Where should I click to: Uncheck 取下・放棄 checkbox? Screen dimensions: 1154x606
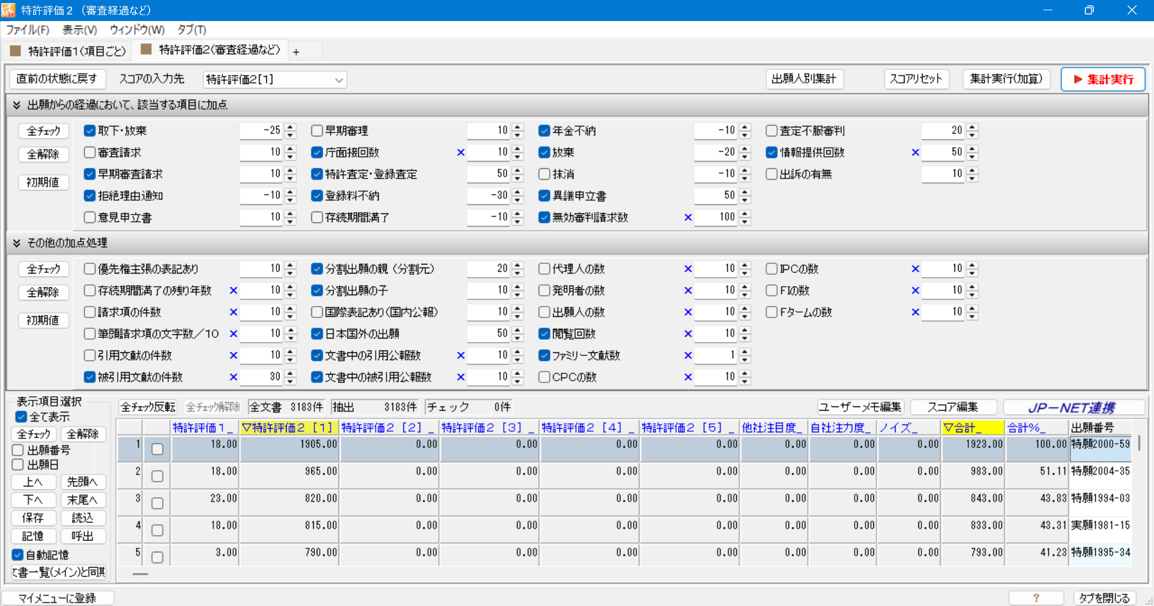click(90, 131)
